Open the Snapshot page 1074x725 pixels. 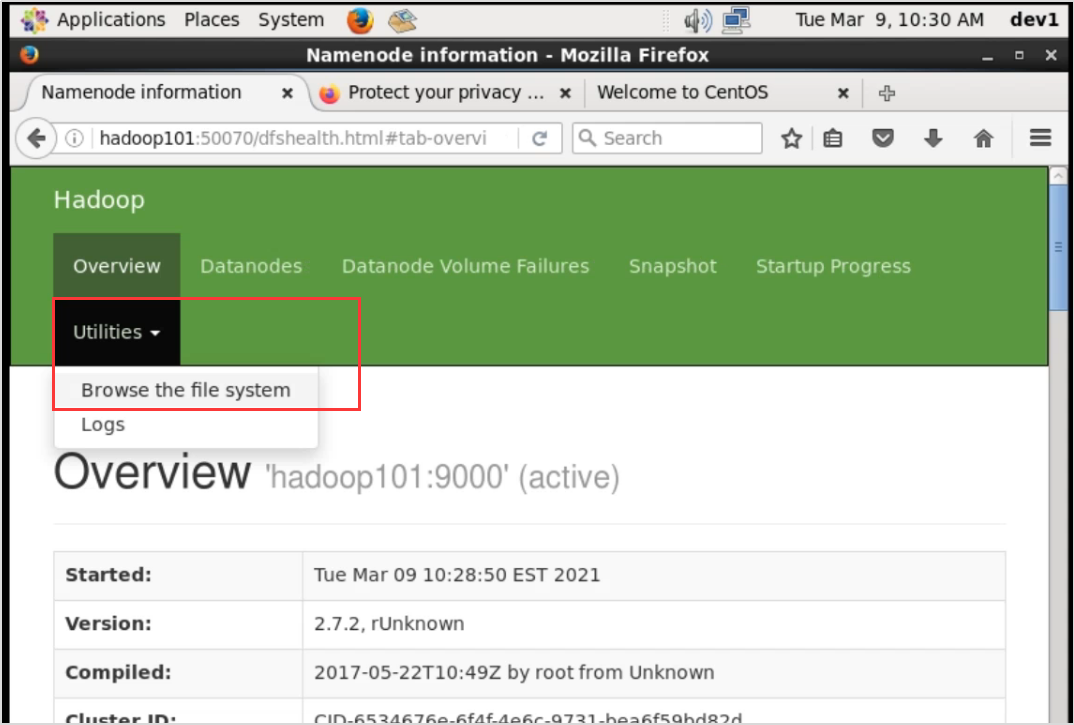[673, 266]
